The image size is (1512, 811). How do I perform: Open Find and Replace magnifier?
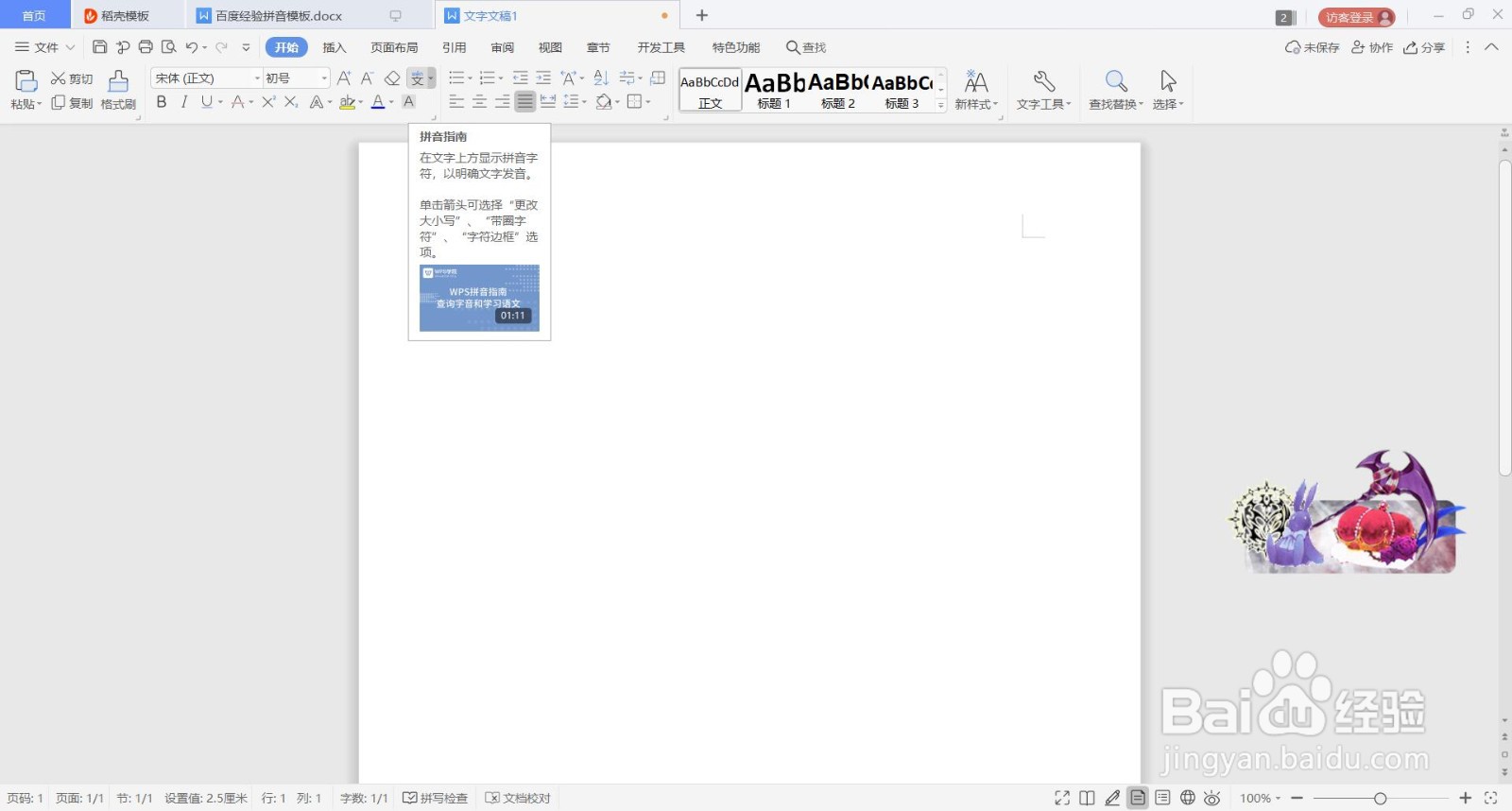tap(1116, 81)
